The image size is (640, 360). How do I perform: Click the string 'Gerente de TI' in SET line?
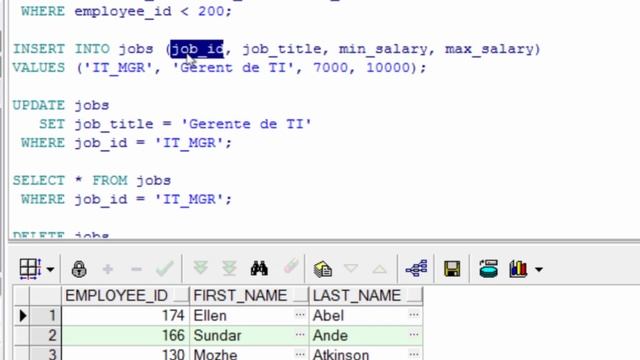point(246,124)
